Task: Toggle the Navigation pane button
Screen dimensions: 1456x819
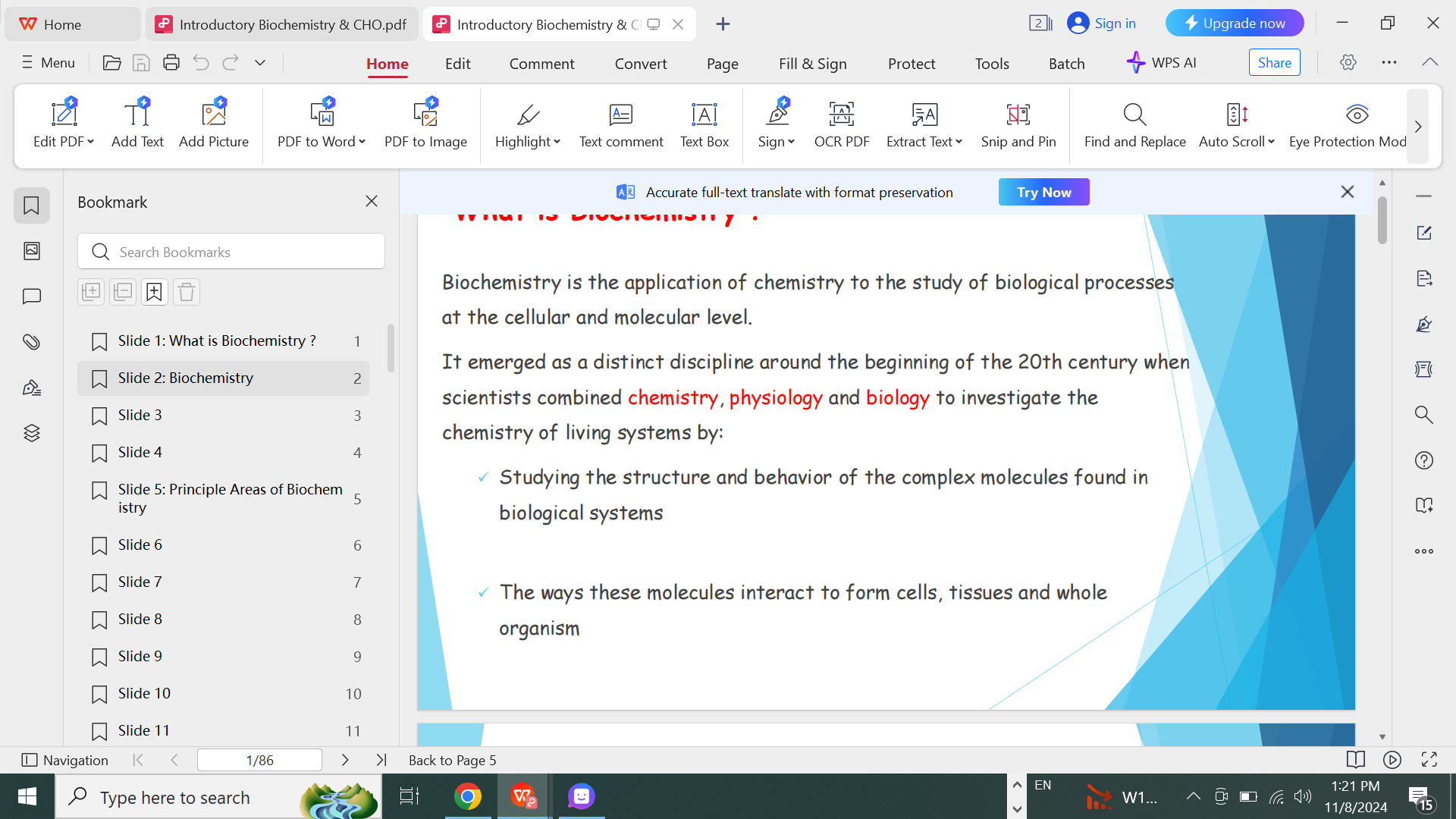Action: tap(65, 760)
